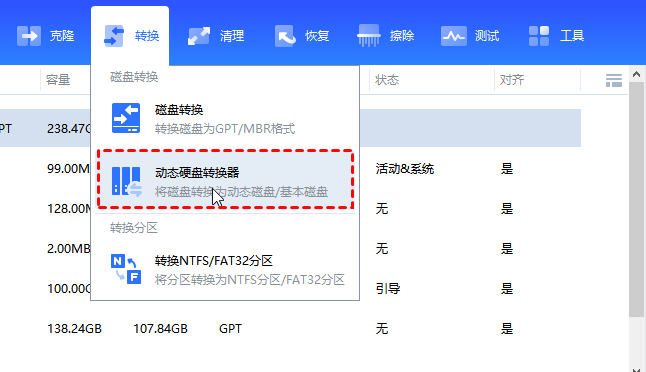Screen dimensions: 646x372
Task: Click the 对齐 column header
Action: (512, 80)
